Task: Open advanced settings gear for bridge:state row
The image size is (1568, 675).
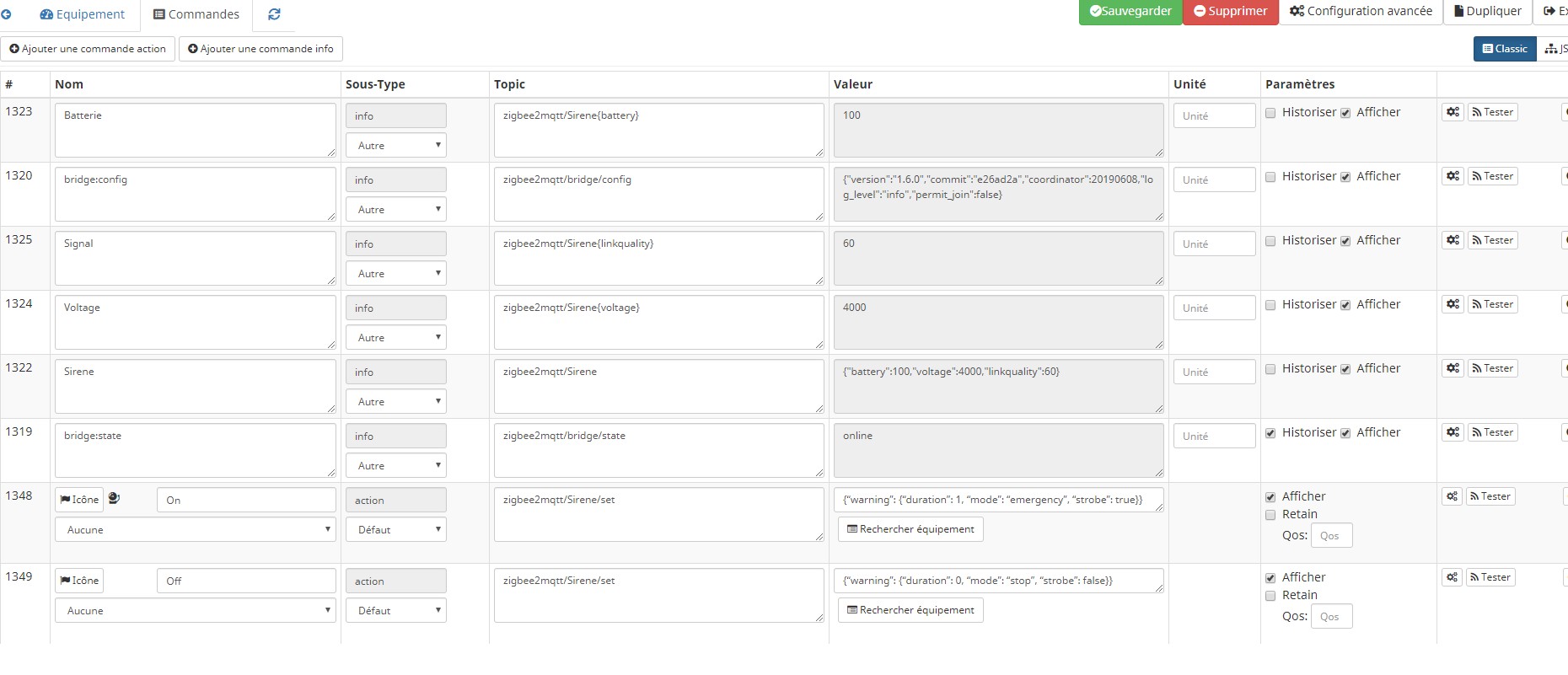Action: click(1453, 432)
